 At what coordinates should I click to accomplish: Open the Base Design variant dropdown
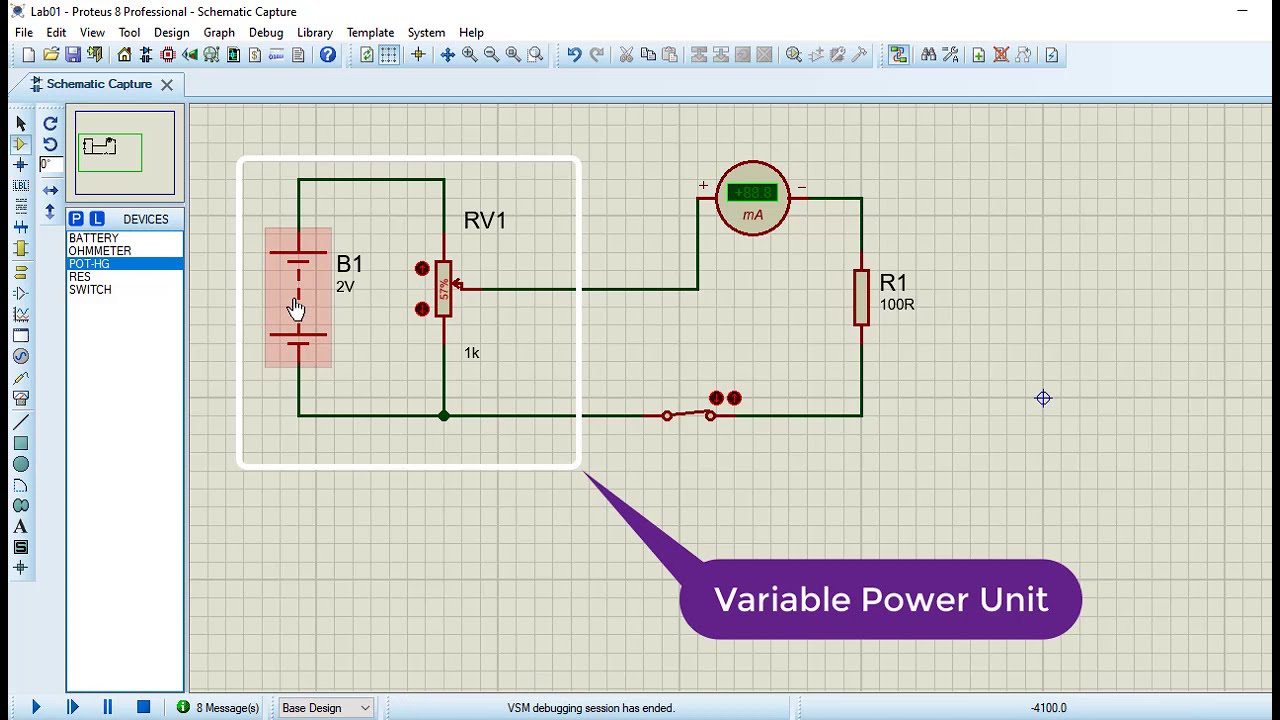pyautogui.click(x=326, y=708)
